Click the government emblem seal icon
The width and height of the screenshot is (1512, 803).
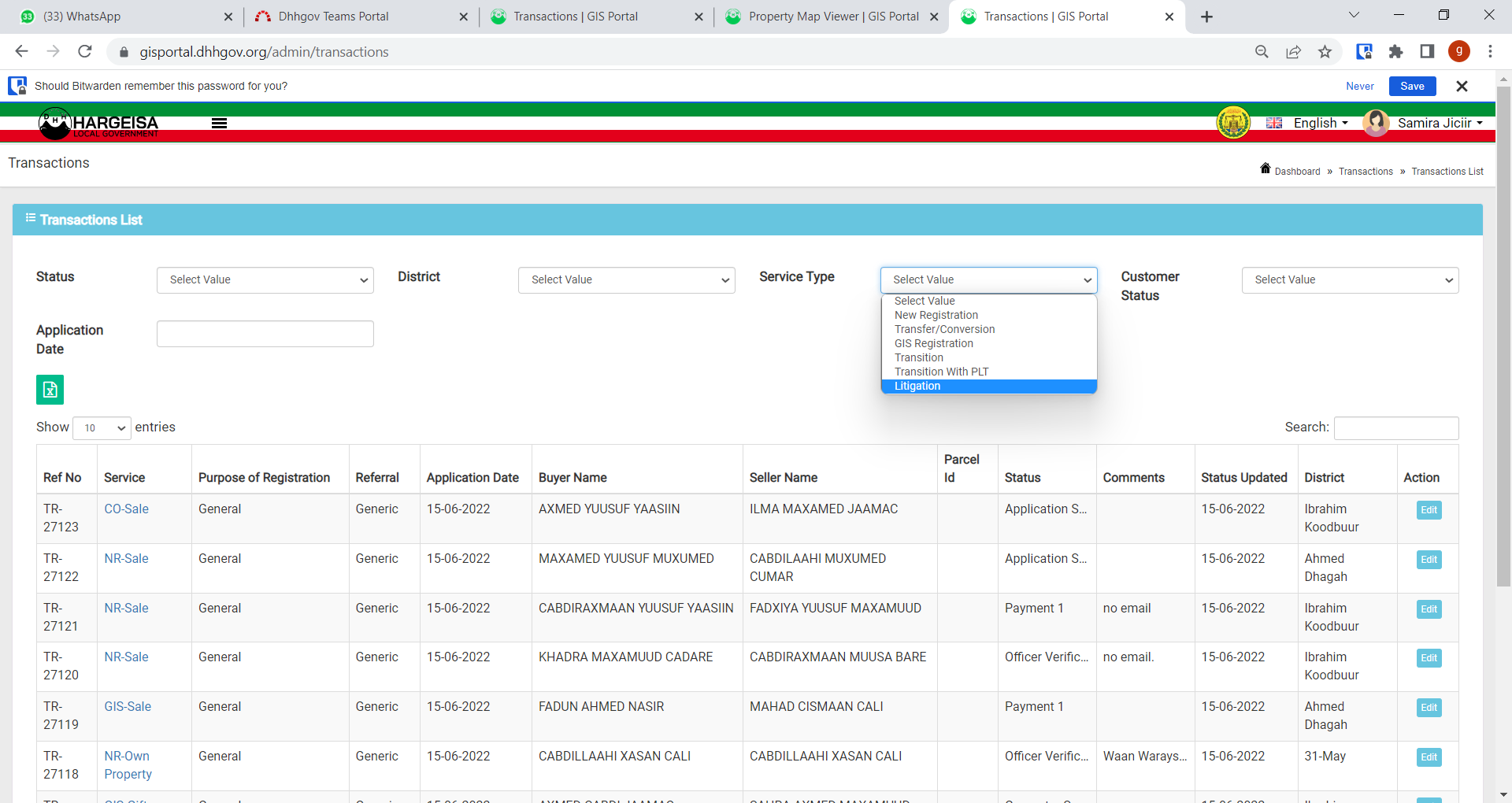coord(1233,123)
